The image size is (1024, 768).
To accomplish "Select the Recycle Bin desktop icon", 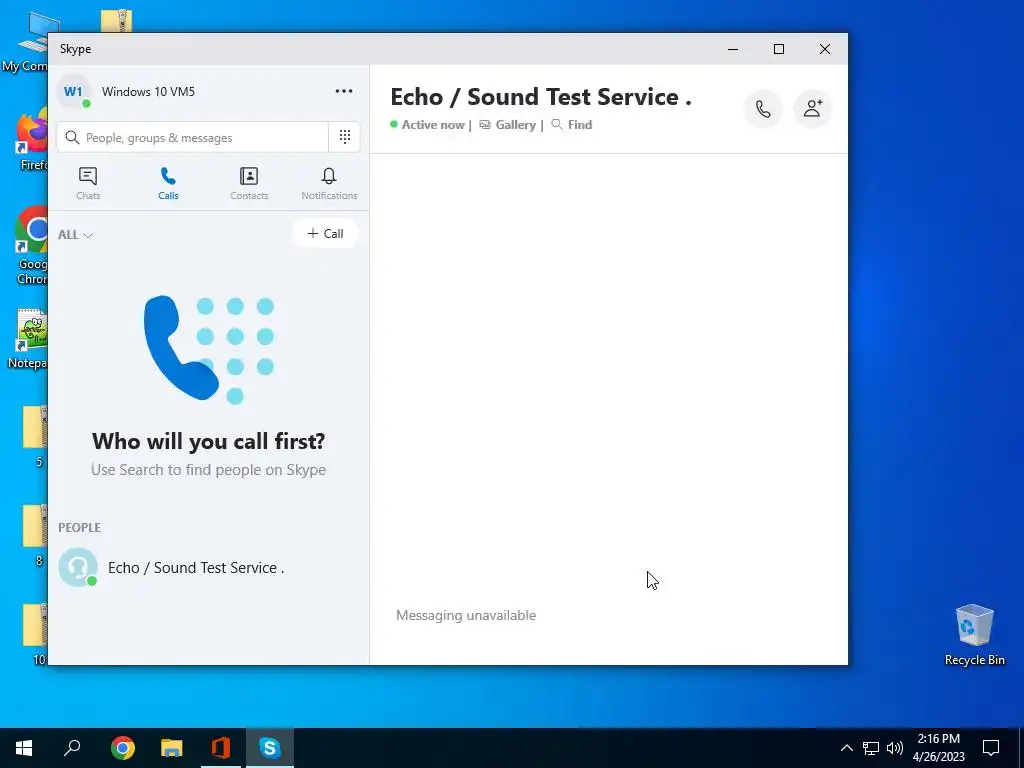I will coord(974,635).
